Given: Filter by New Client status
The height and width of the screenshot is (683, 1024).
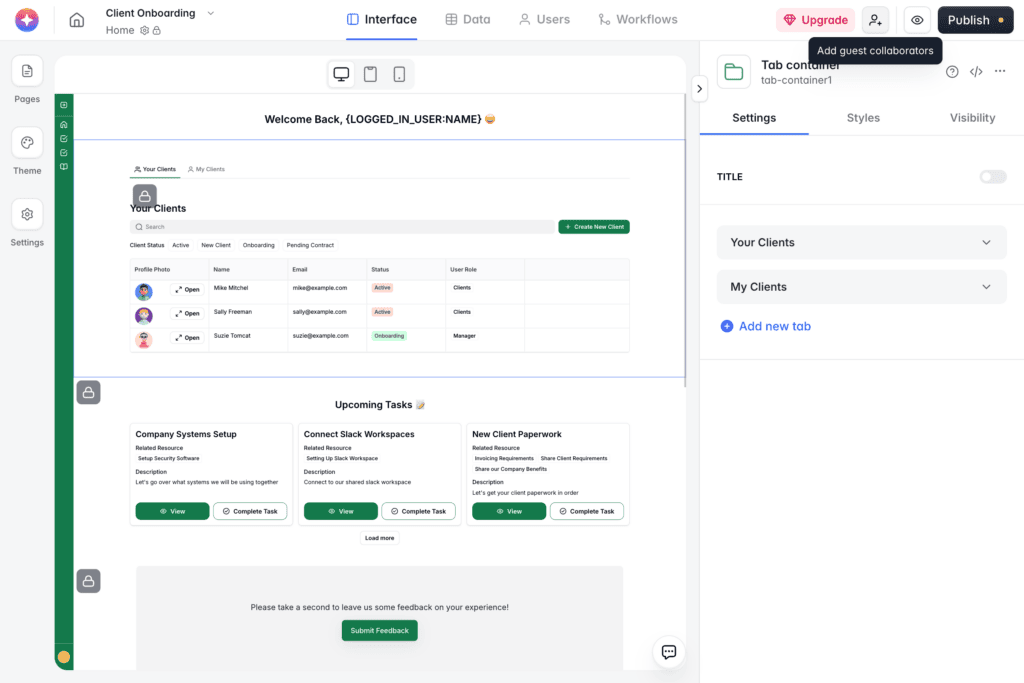Looking at the screenshot, I should point(216,246).
